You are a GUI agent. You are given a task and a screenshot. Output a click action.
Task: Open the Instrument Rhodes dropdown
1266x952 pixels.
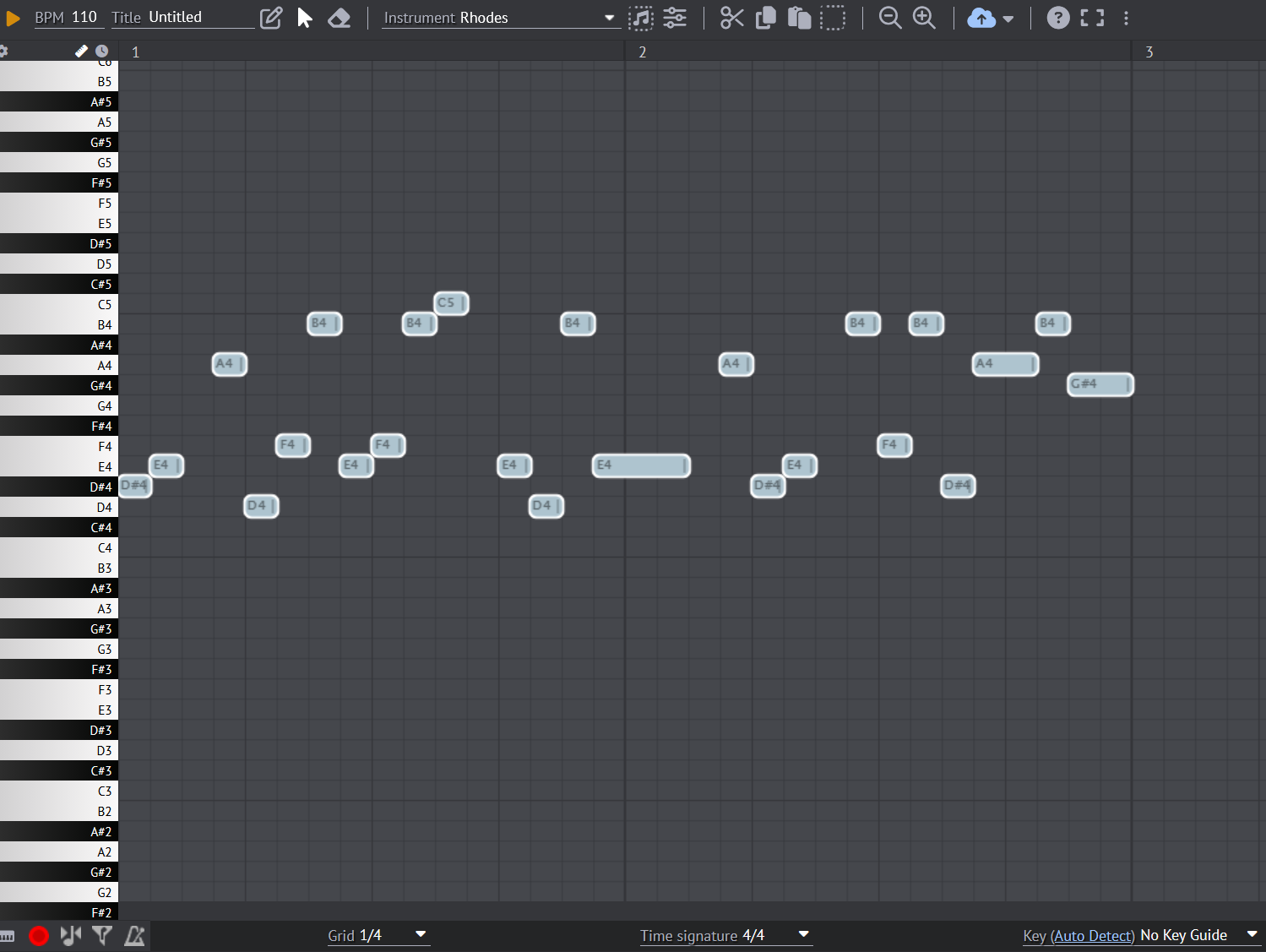[x=499, y=18]
